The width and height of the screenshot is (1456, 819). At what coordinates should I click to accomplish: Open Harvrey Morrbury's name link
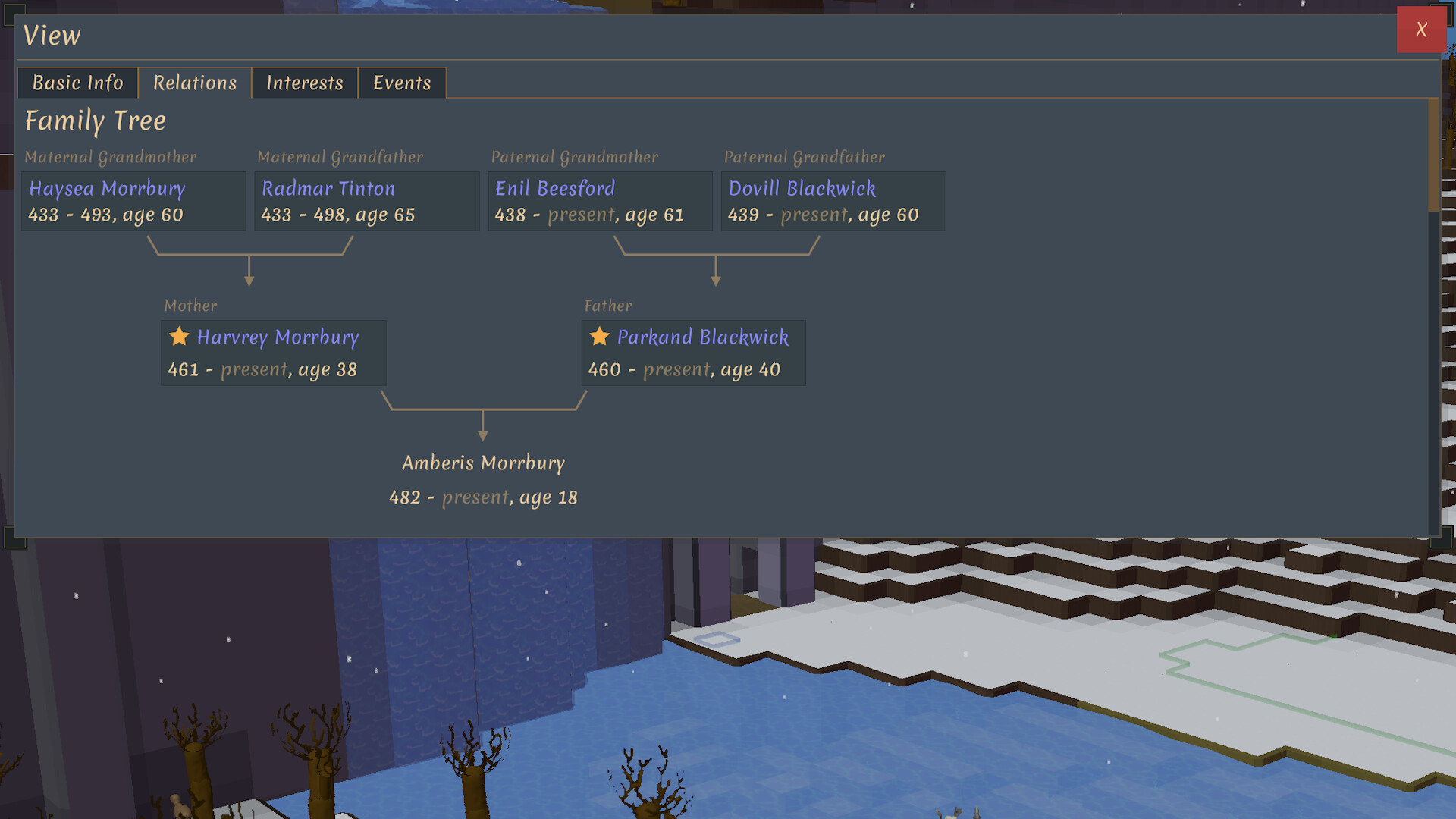point(278,337)
